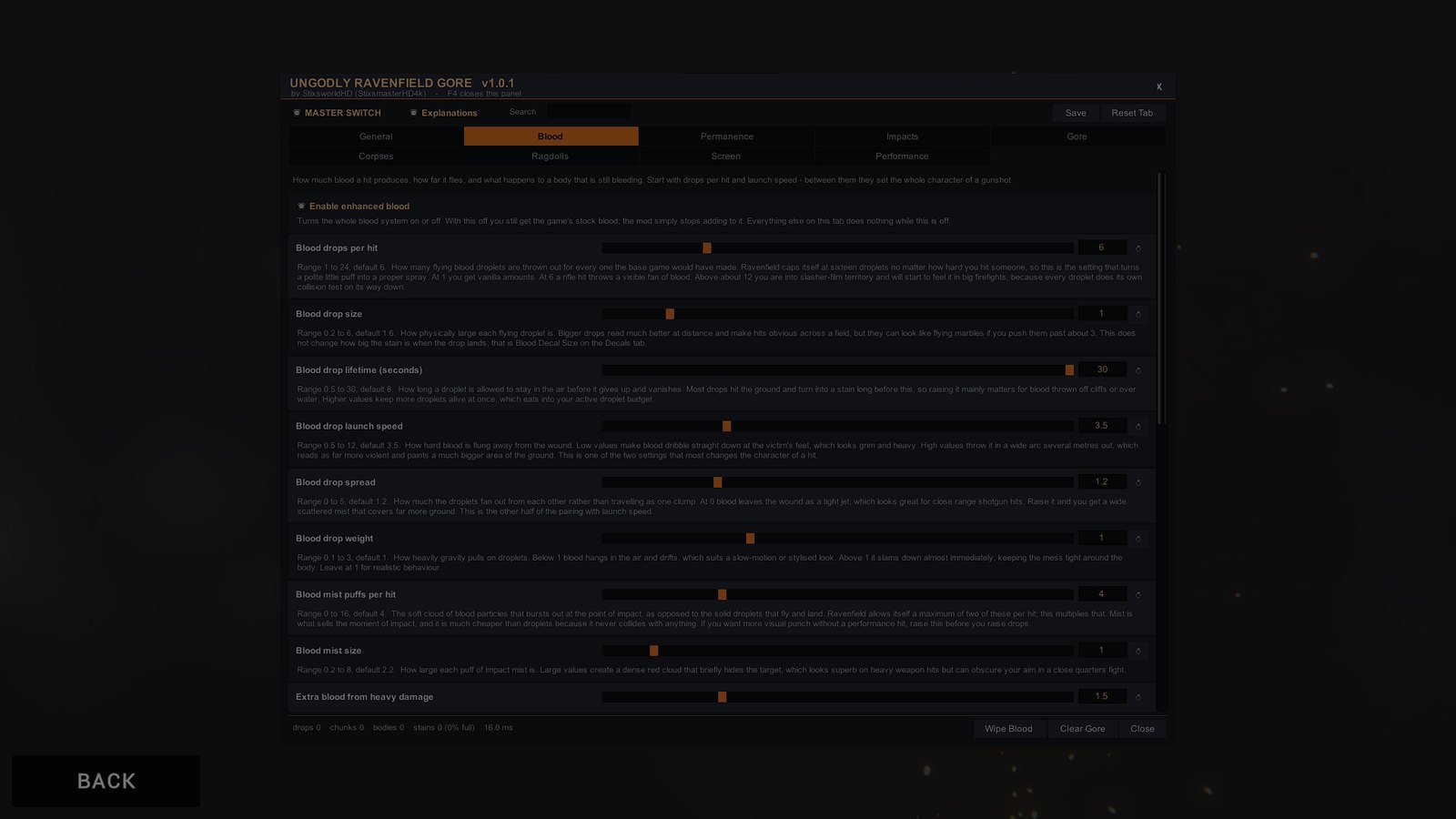Click the Blood drop launch speed slider
This screenshot has width=1456, height=819.
coord(837,427)
